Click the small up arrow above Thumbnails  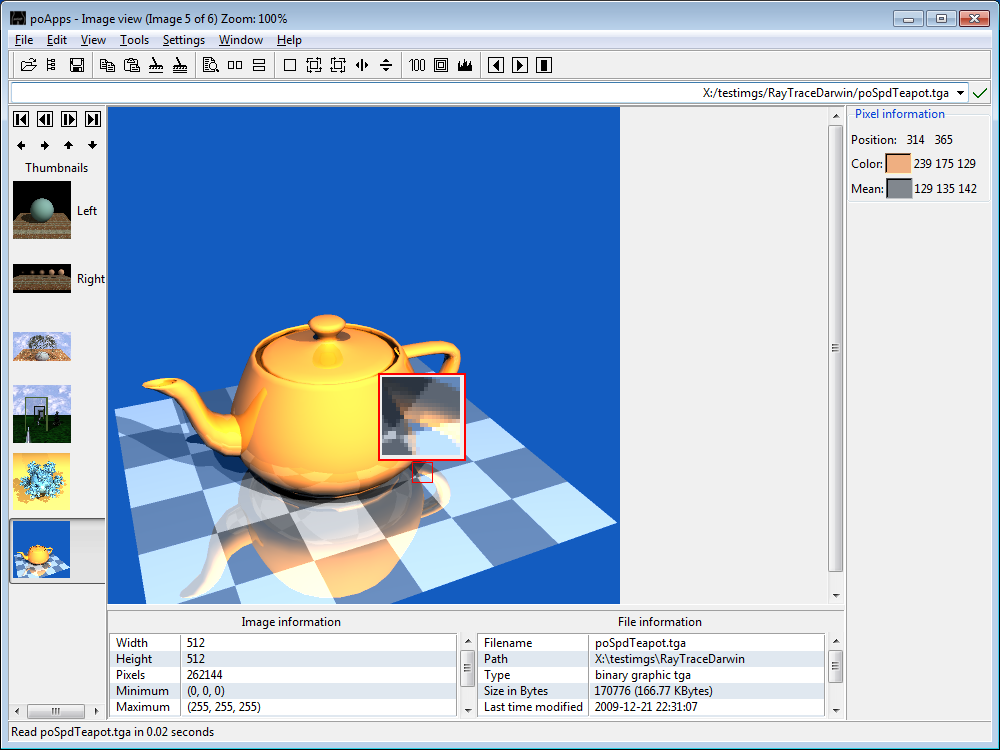coord(69,145)
